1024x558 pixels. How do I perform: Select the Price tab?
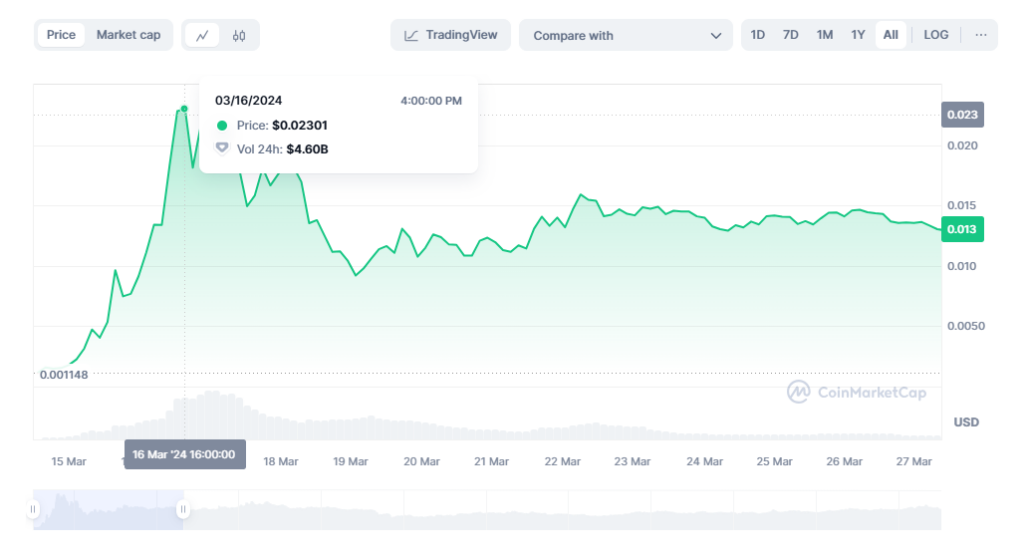coord(61,35)
